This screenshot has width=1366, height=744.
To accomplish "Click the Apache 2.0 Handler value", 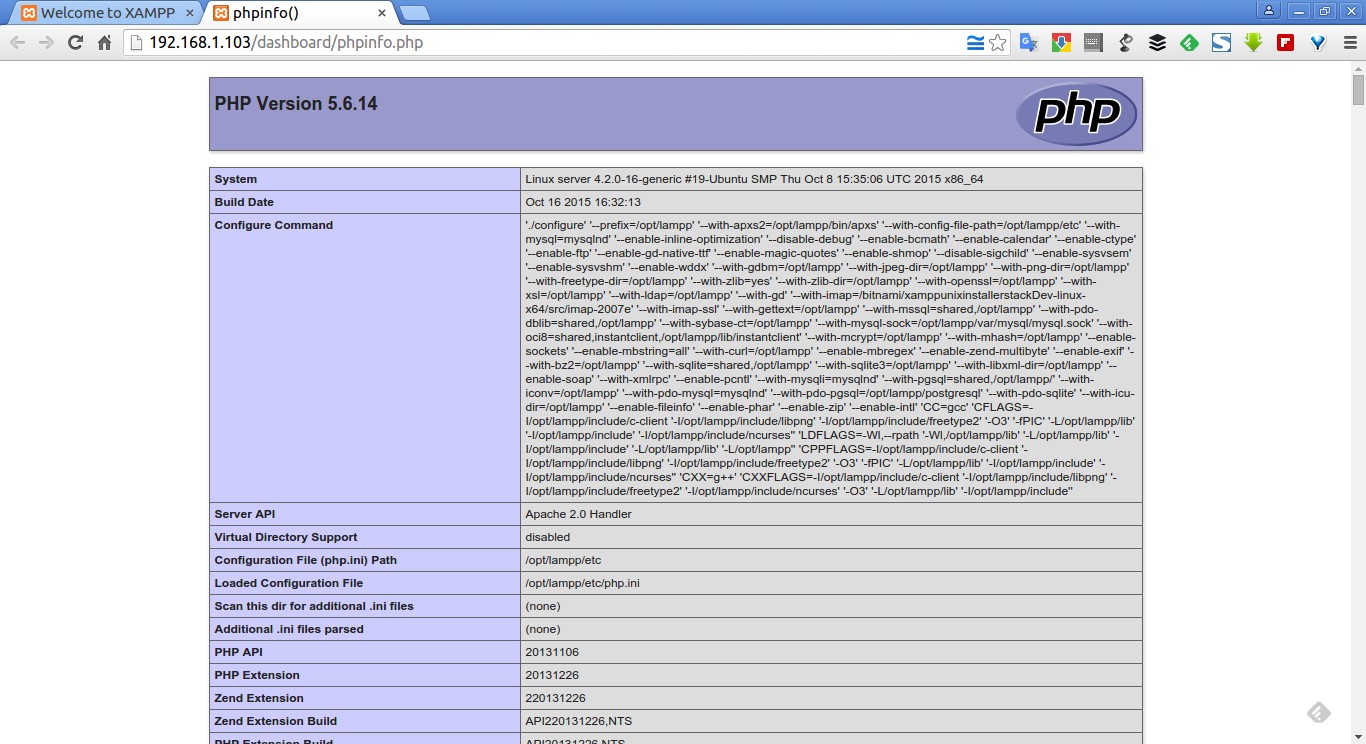I will coord(578,514).
